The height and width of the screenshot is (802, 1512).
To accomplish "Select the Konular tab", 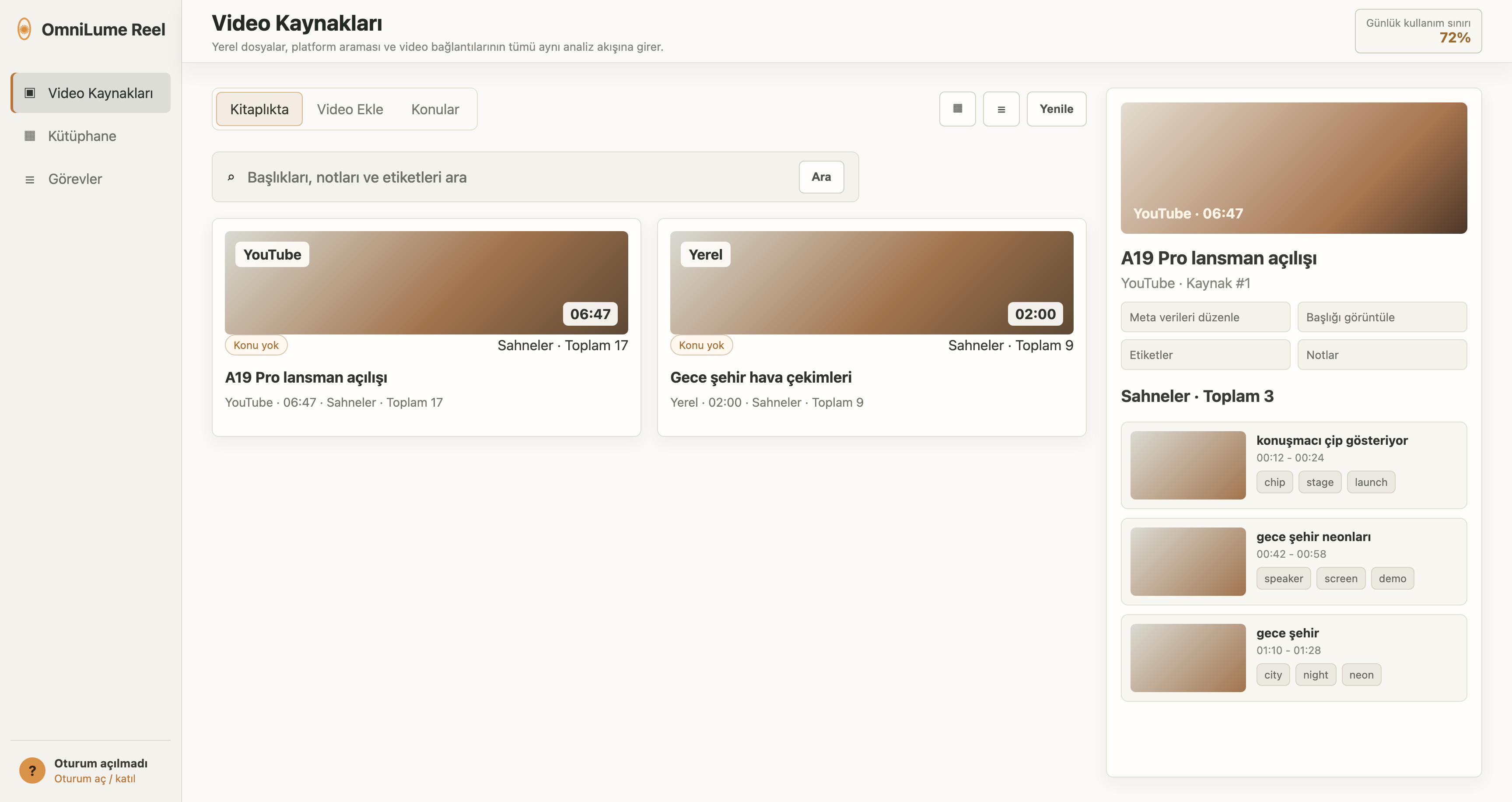I will (435, 109).
